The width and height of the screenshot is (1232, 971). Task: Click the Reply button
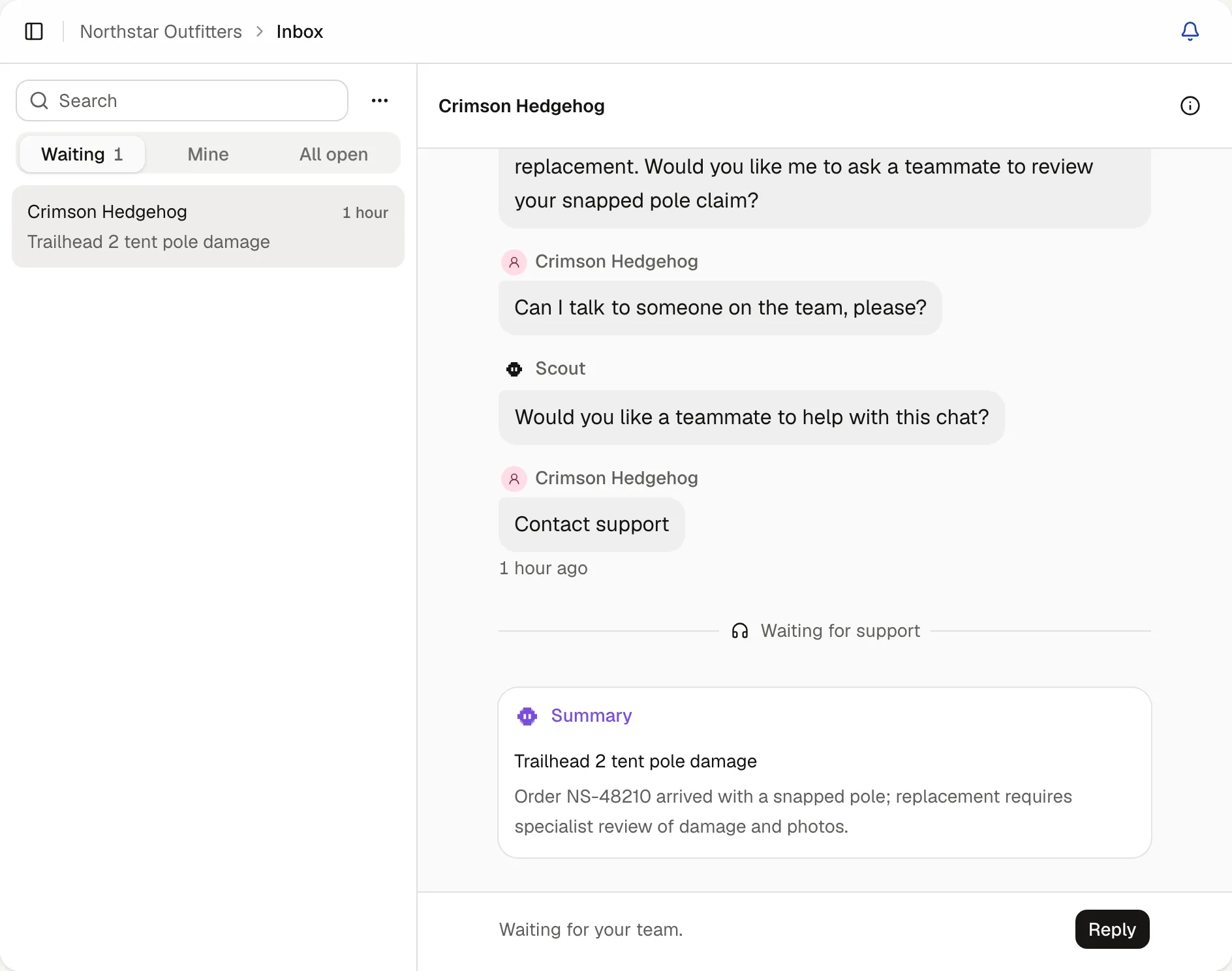[1112, 929]
